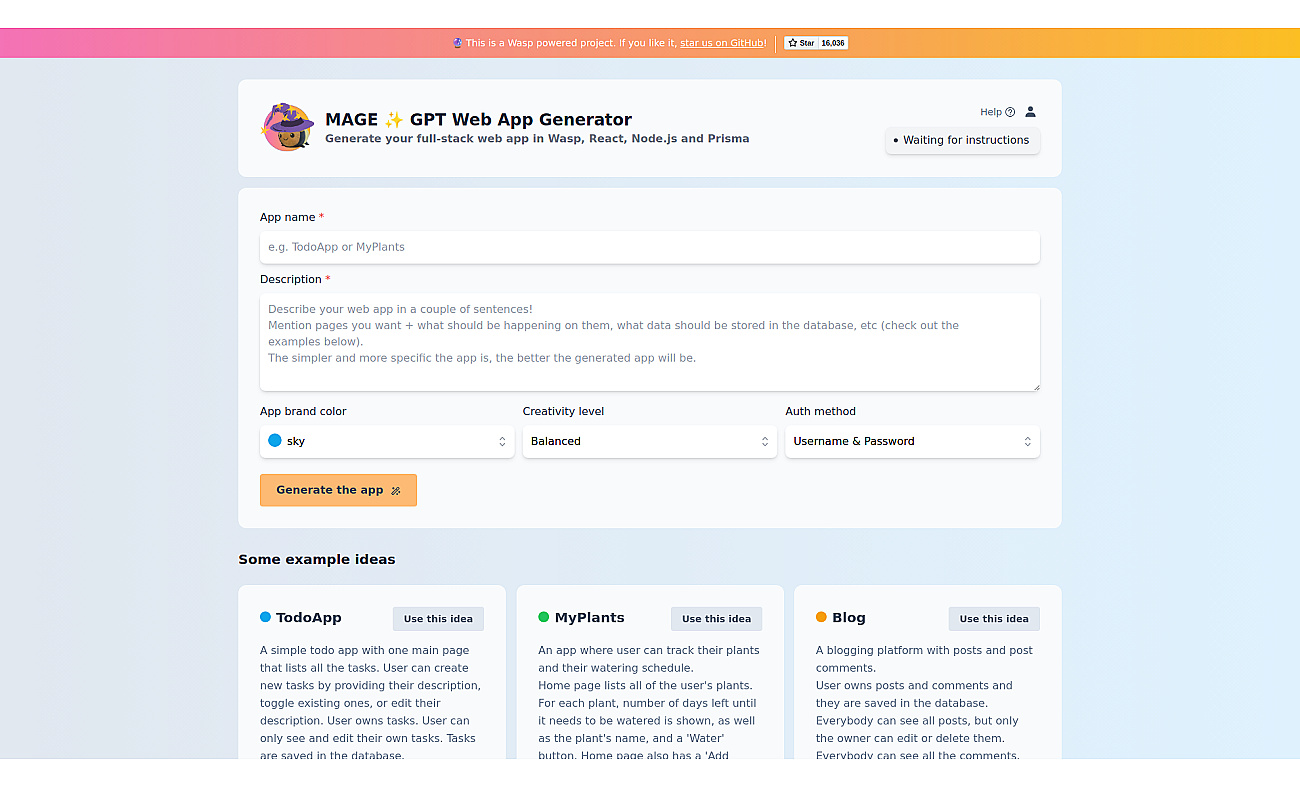This screenshot has width=1300, height=788.
Task: Click the App name label
Action: 288,217
